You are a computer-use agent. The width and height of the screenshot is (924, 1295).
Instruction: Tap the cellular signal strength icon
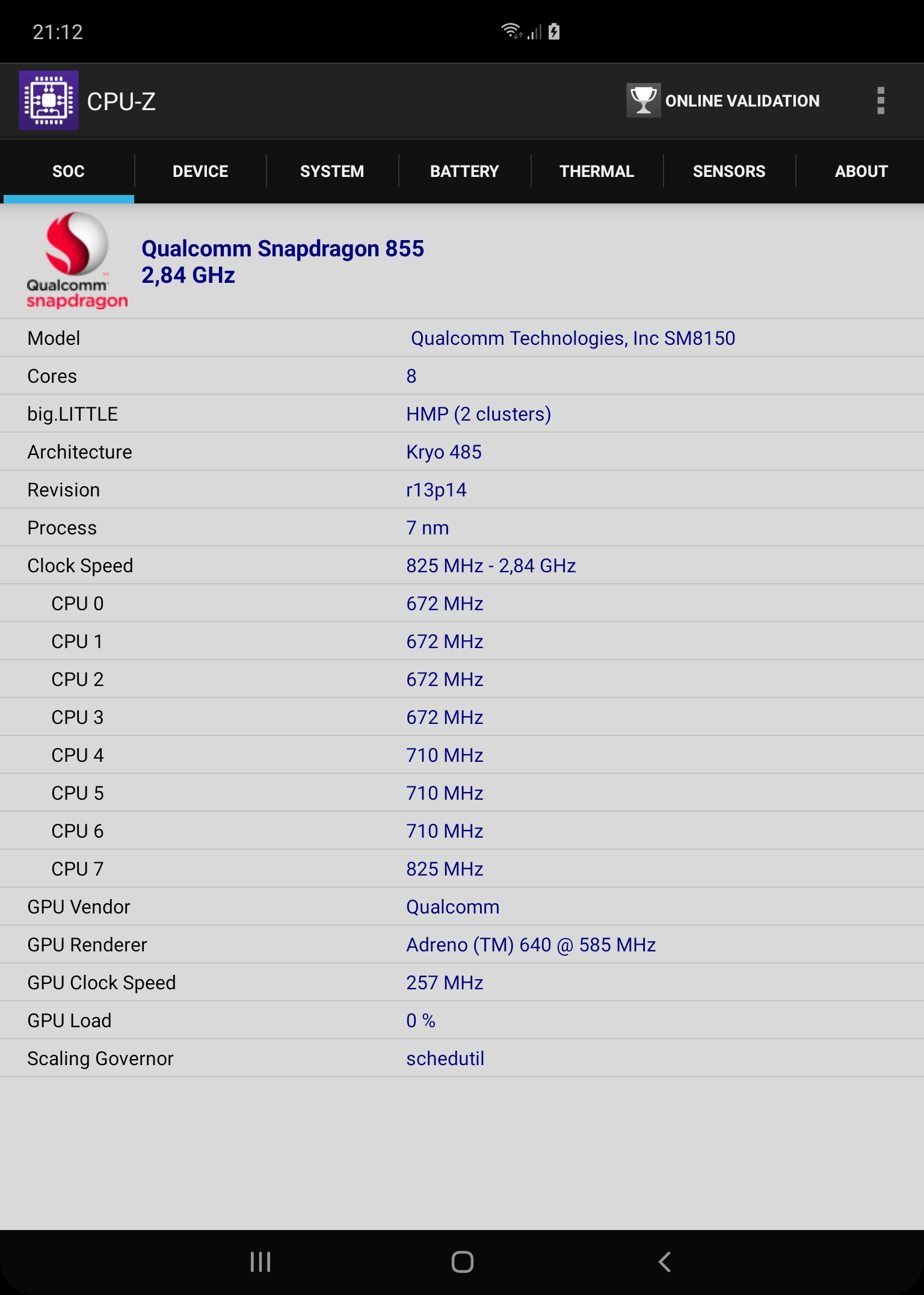tap(535, 31)
